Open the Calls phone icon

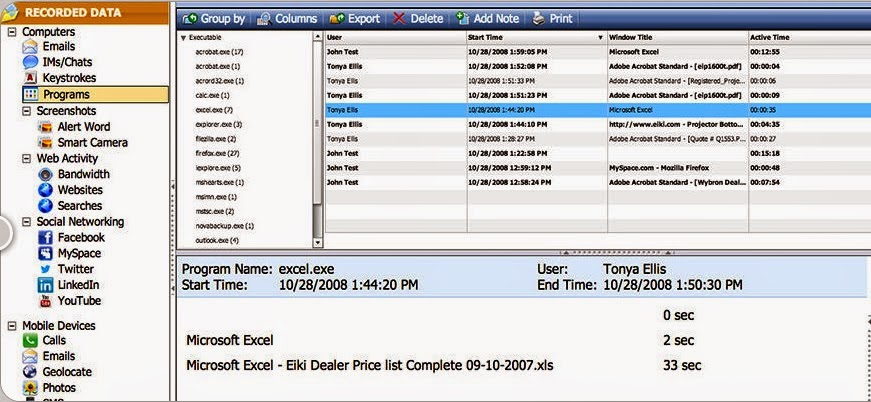[30, 340]
